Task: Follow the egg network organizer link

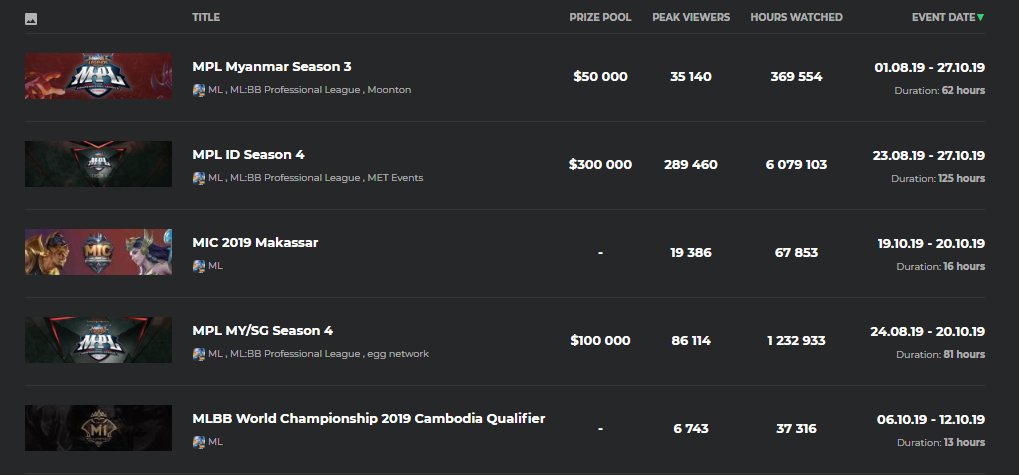Action: [398, 354]
